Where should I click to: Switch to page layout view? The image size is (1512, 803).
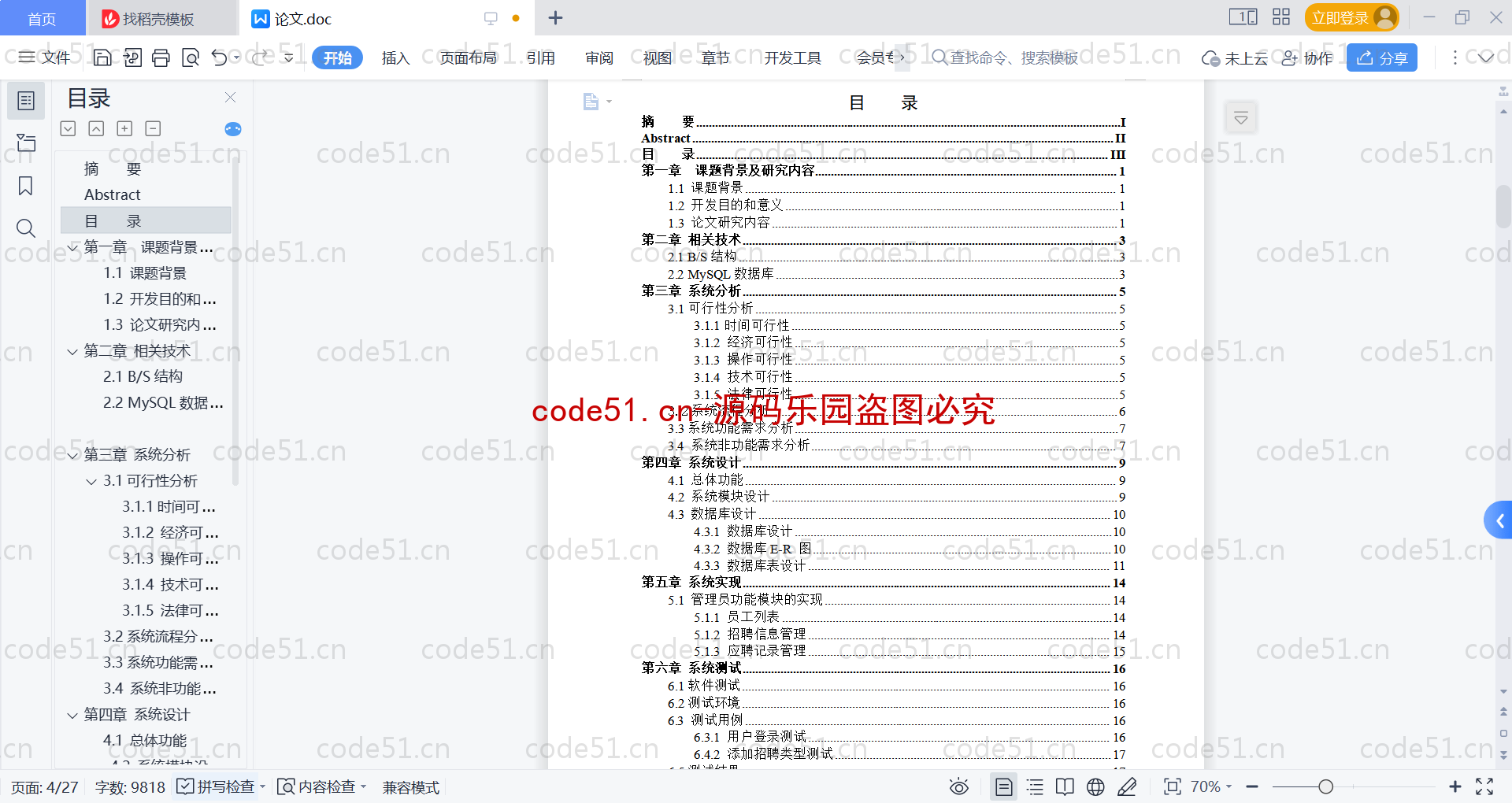pos(1004,786)
